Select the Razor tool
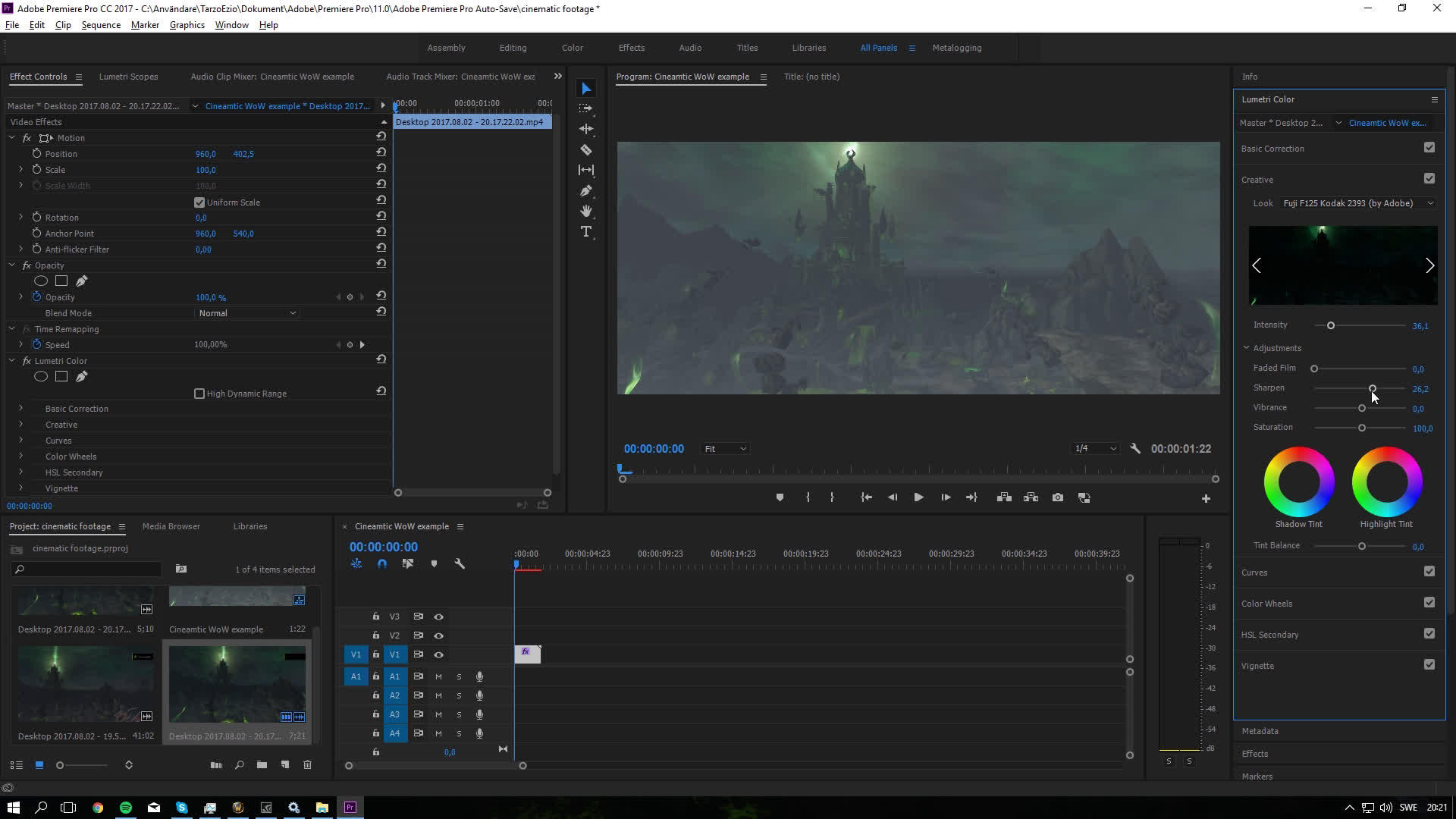 [585, 149]
